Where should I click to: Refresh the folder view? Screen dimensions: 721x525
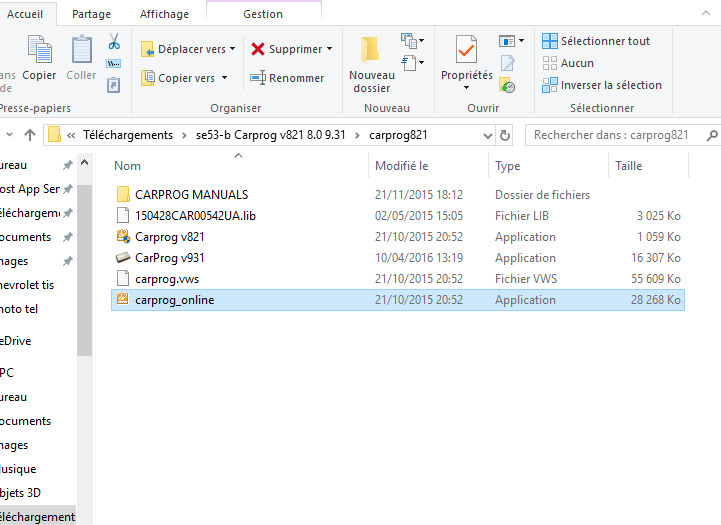[x=505, y=136]
